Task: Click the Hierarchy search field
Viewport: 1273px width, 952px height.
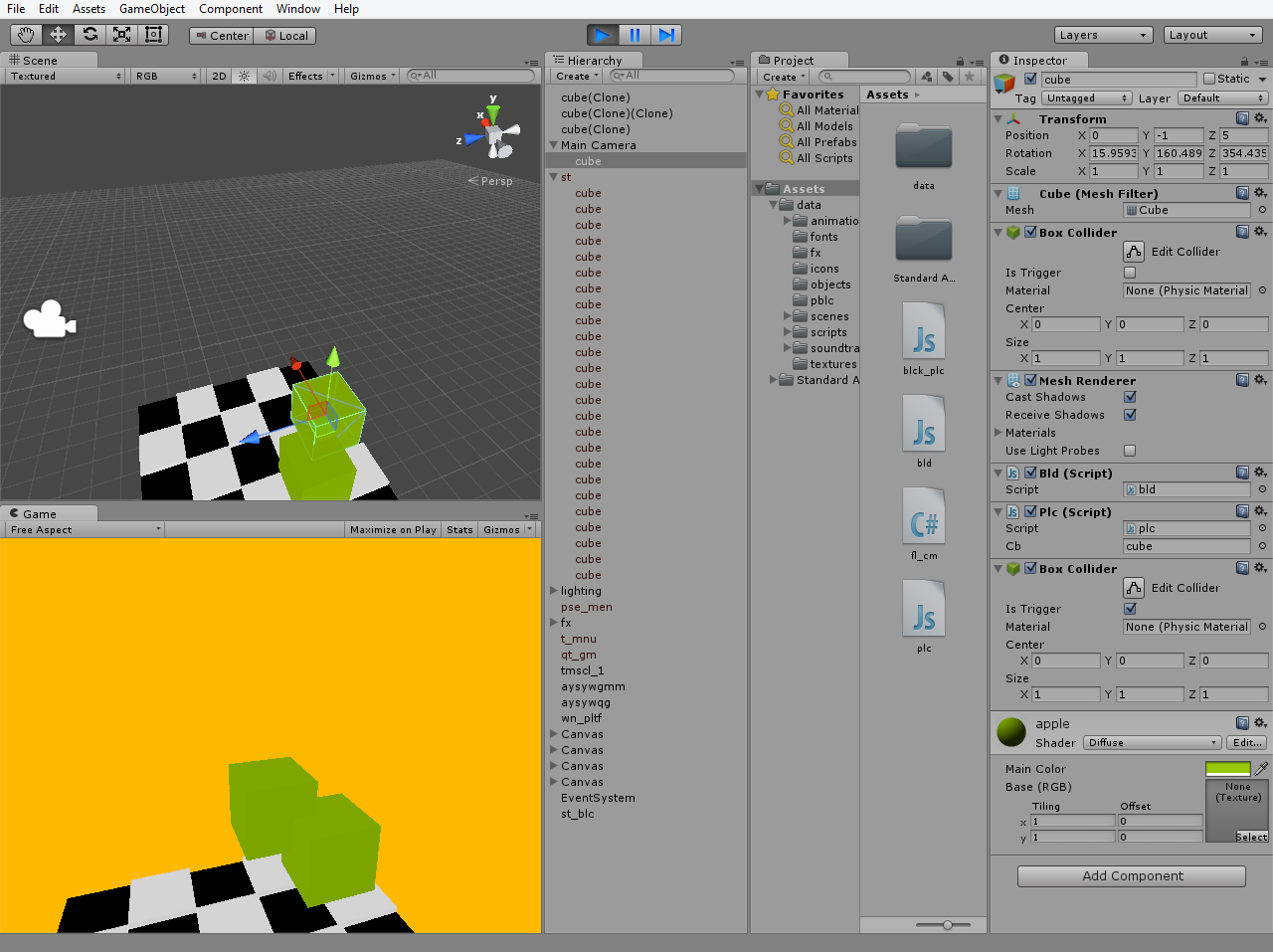Action: [671, 76]
